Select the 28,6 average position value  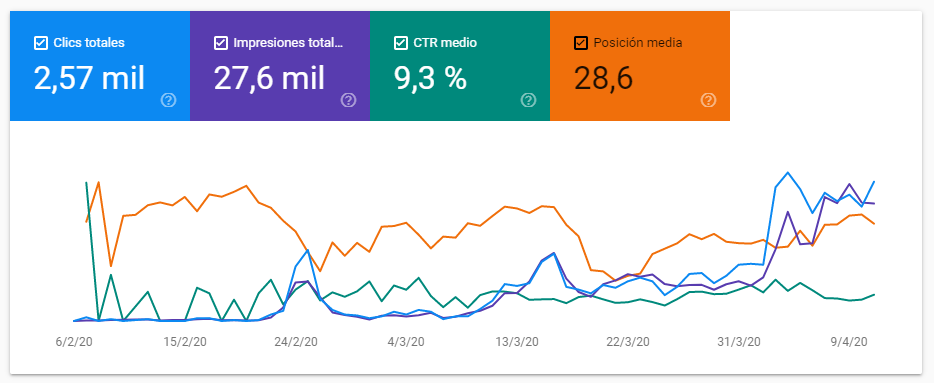(x=603, y=78)
